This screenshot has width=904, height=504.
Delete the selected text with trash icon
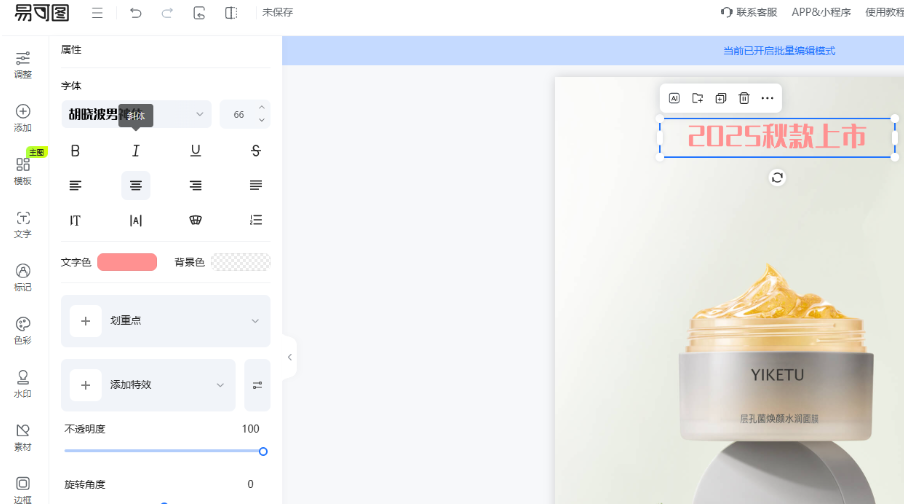point(744,98)
